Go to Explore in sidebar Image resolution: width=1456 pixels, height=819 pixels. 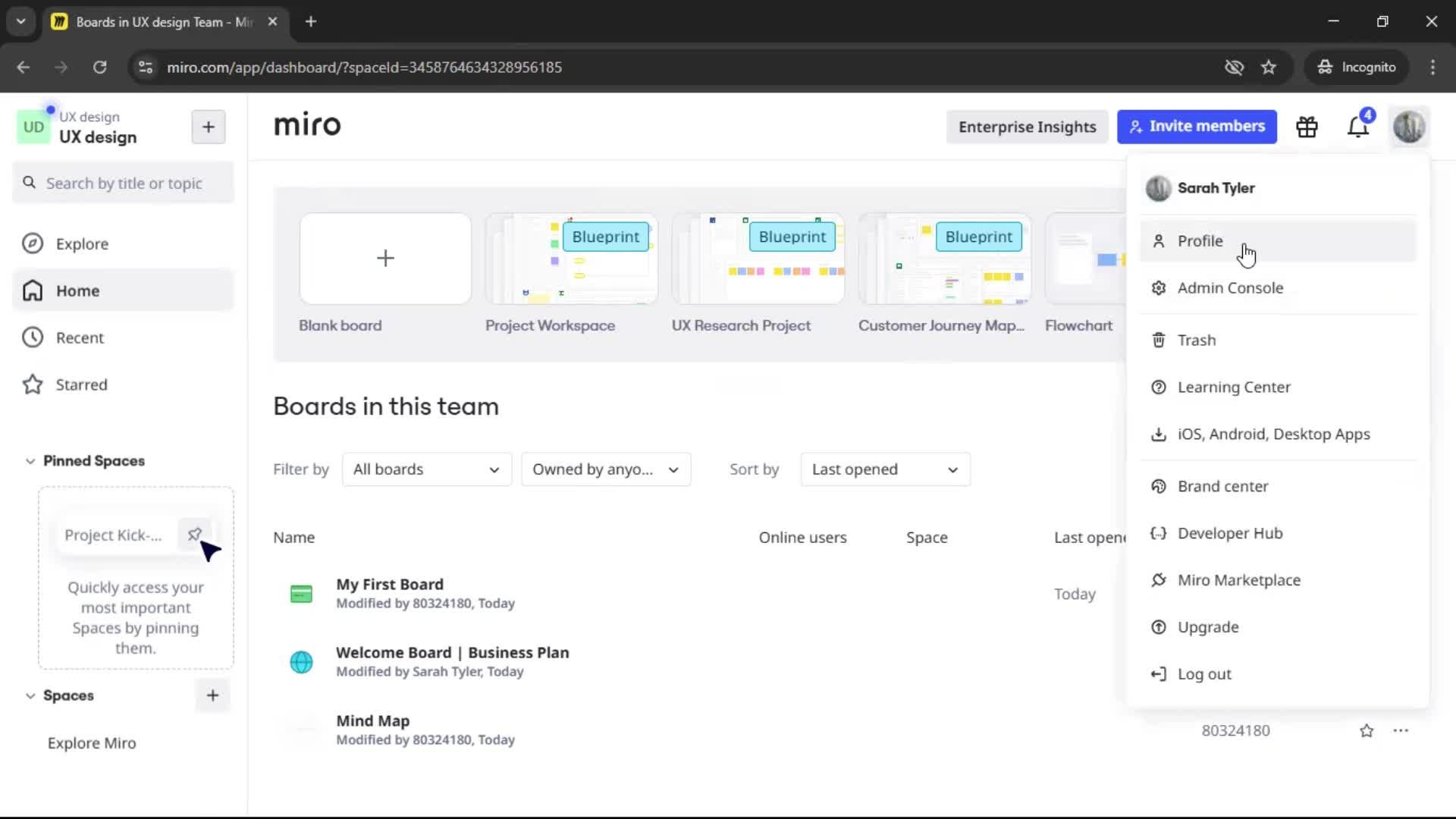click(123, 244)
